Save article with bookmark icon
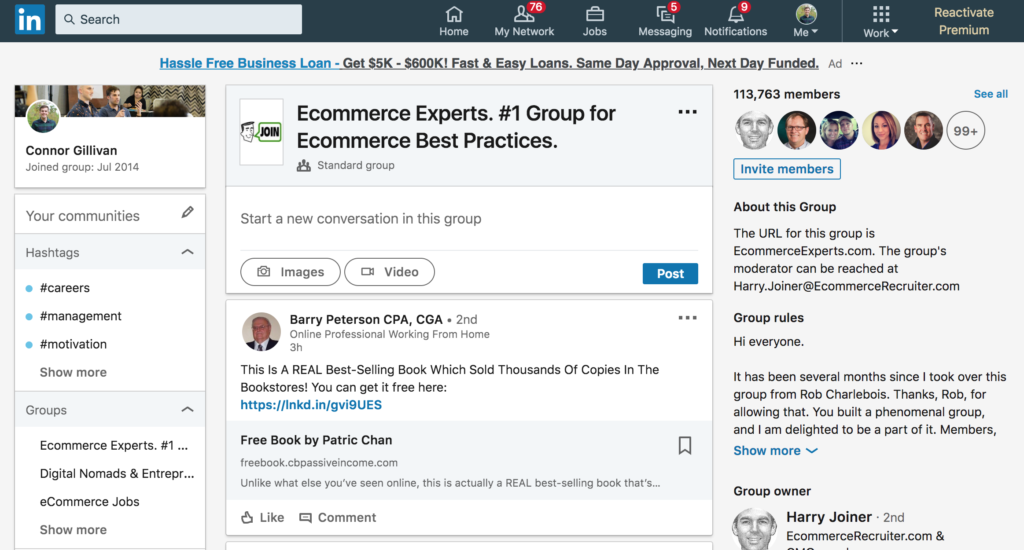 684,445
